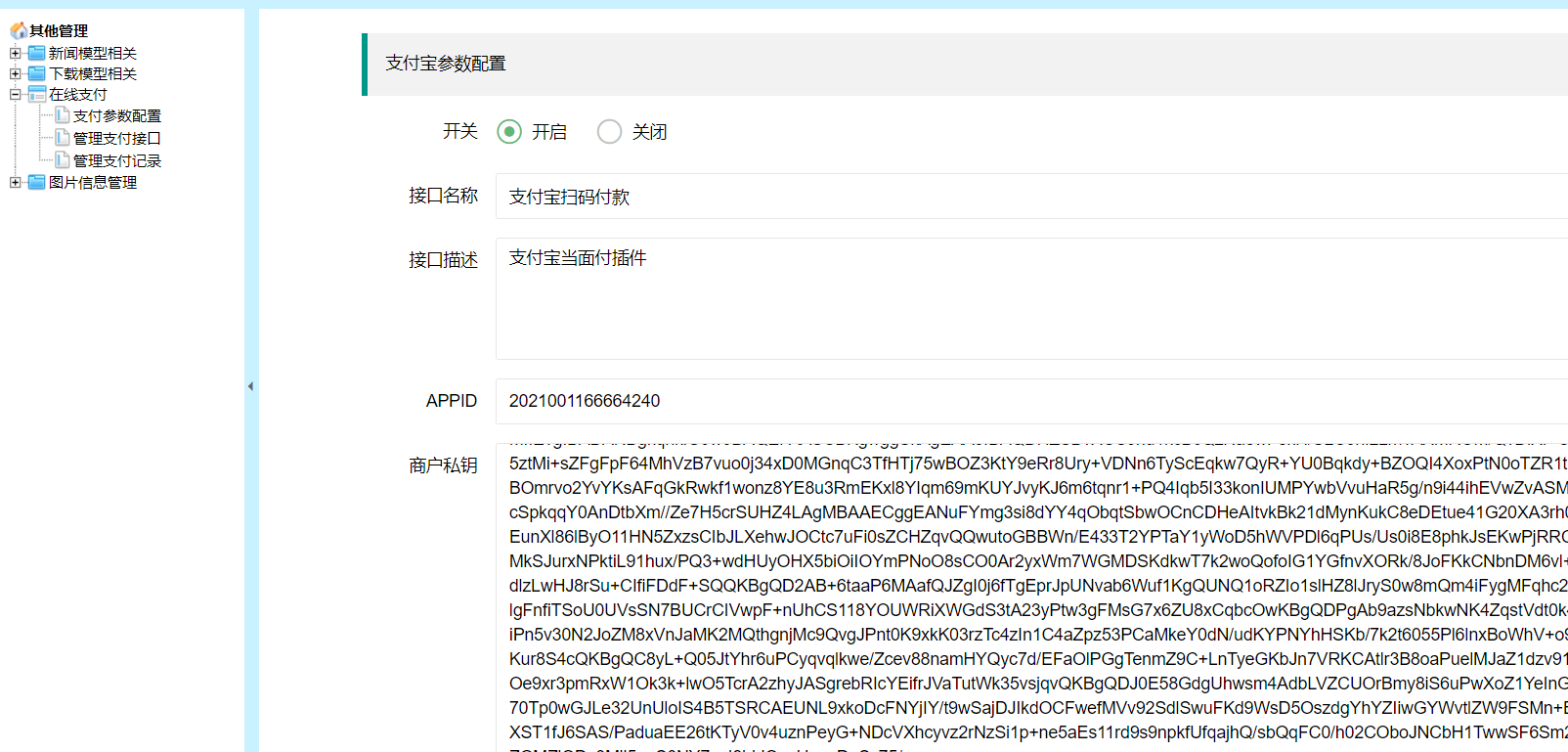Viewport: 1568px width, 752px height.
Task: Select the 在线支付 tree label
Action: pos(78,94)
